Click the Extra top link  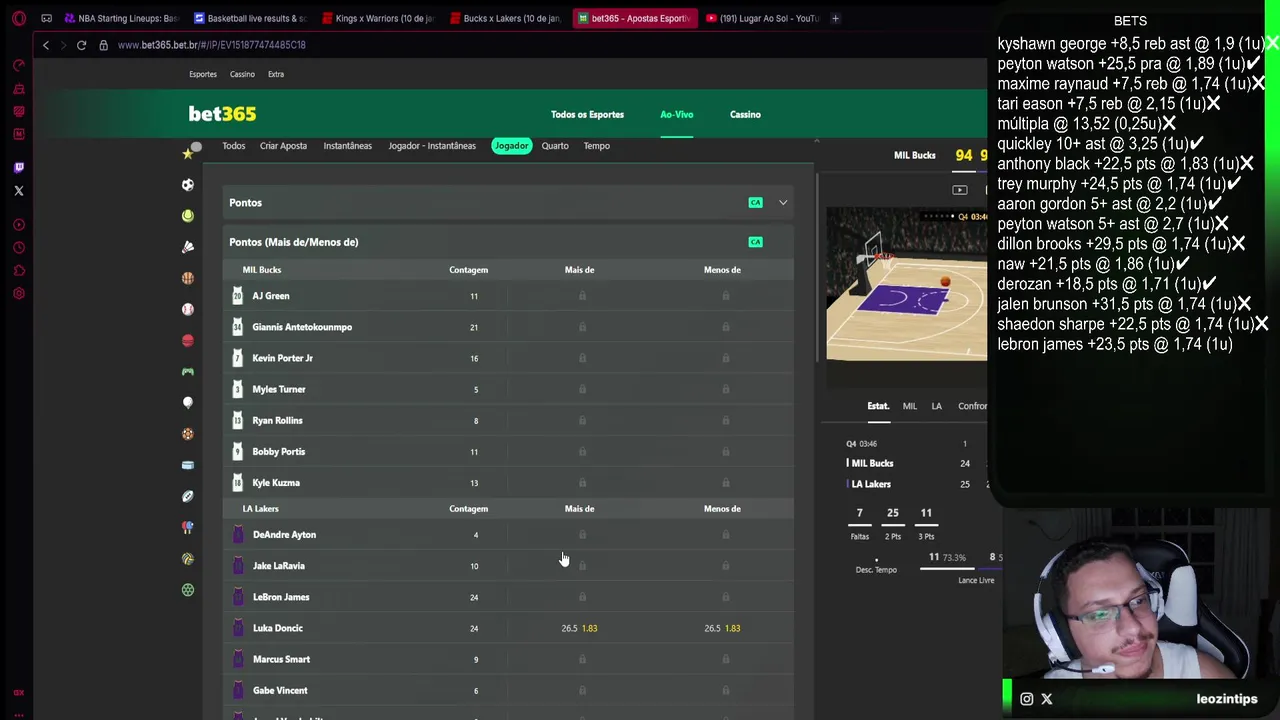click(x=275, y=74)
